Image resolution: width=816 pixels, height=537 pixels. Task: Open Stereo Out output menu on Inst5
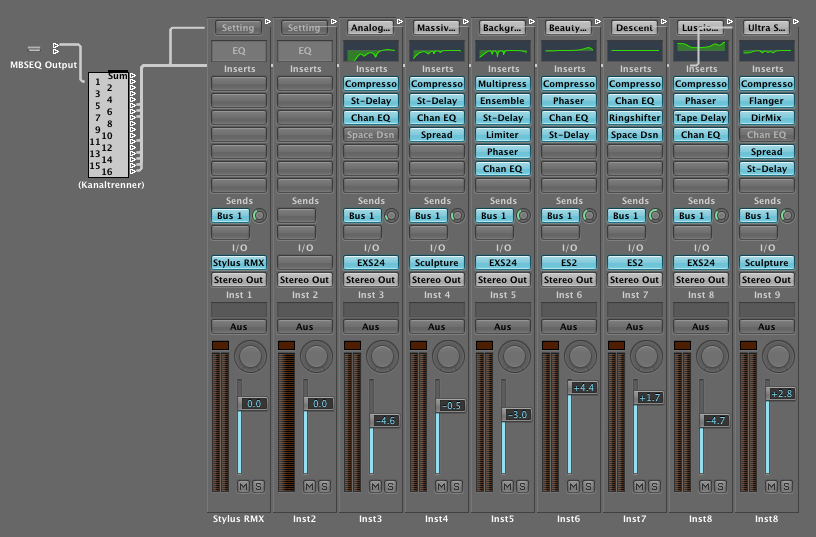tap(503, 280)
